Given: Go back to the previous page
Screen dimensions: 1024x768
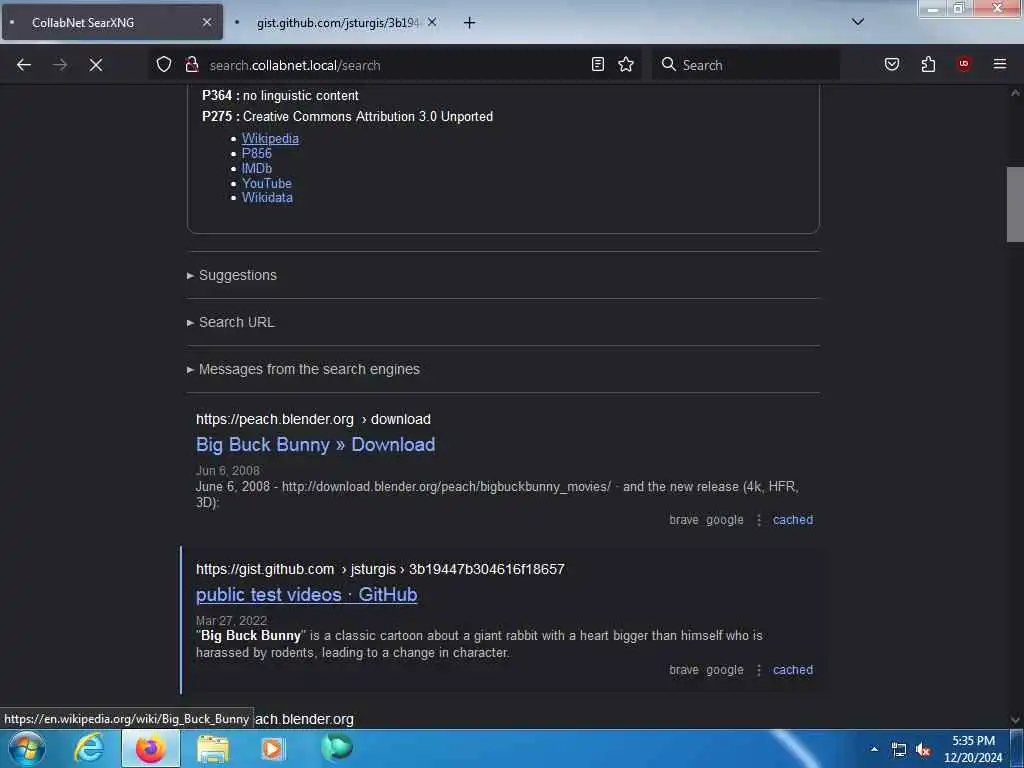Looking at the screenshot, I should 24,65.
